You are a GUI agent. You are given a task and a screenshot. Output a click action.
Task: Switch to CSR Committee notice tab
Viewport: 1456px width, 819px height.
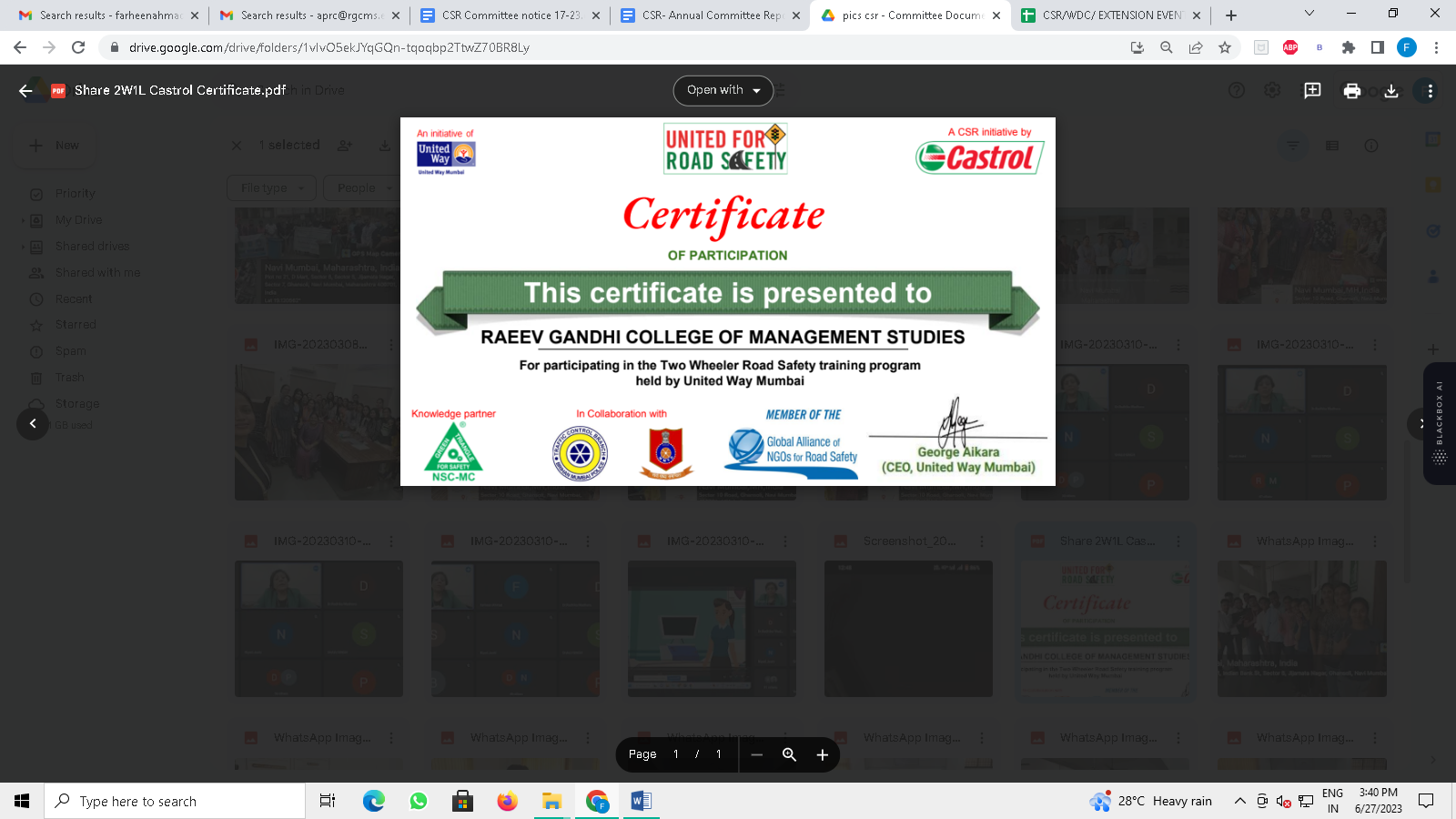pyautogui.click(x=510, y=15)
